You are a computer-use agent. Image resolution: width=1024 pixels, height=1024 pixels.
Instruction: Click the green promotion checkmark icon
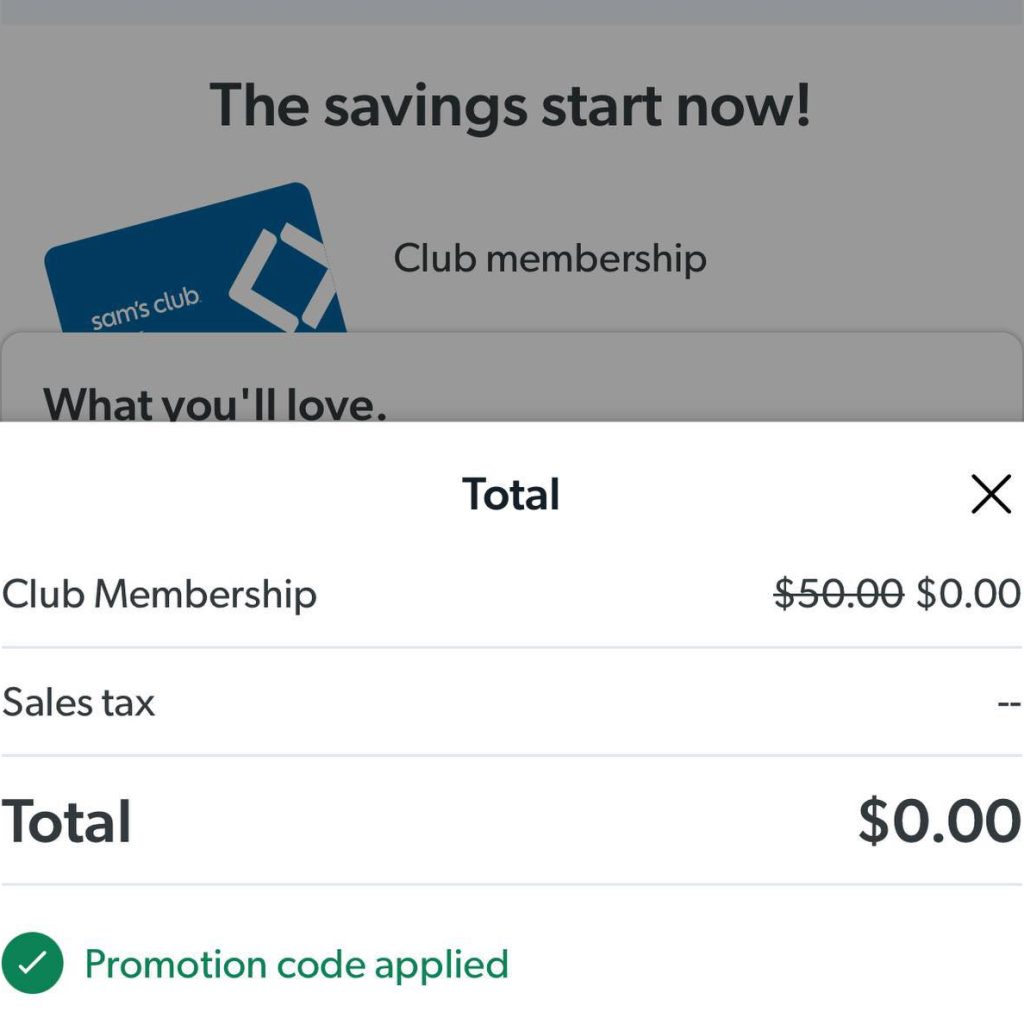32,963
